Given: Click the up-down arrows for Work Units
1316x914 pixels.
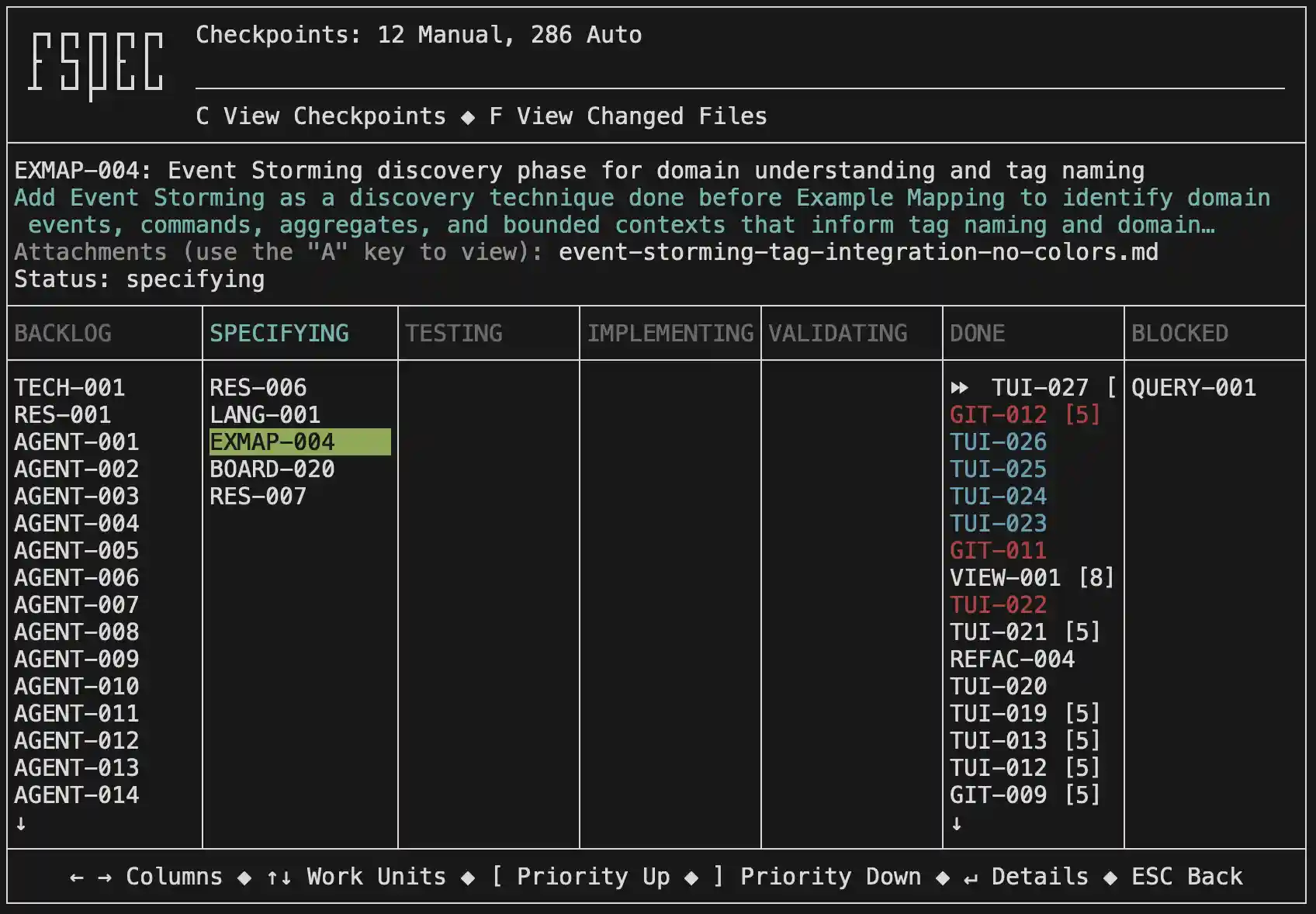Looking at the screenshot, I should [279, 878].
